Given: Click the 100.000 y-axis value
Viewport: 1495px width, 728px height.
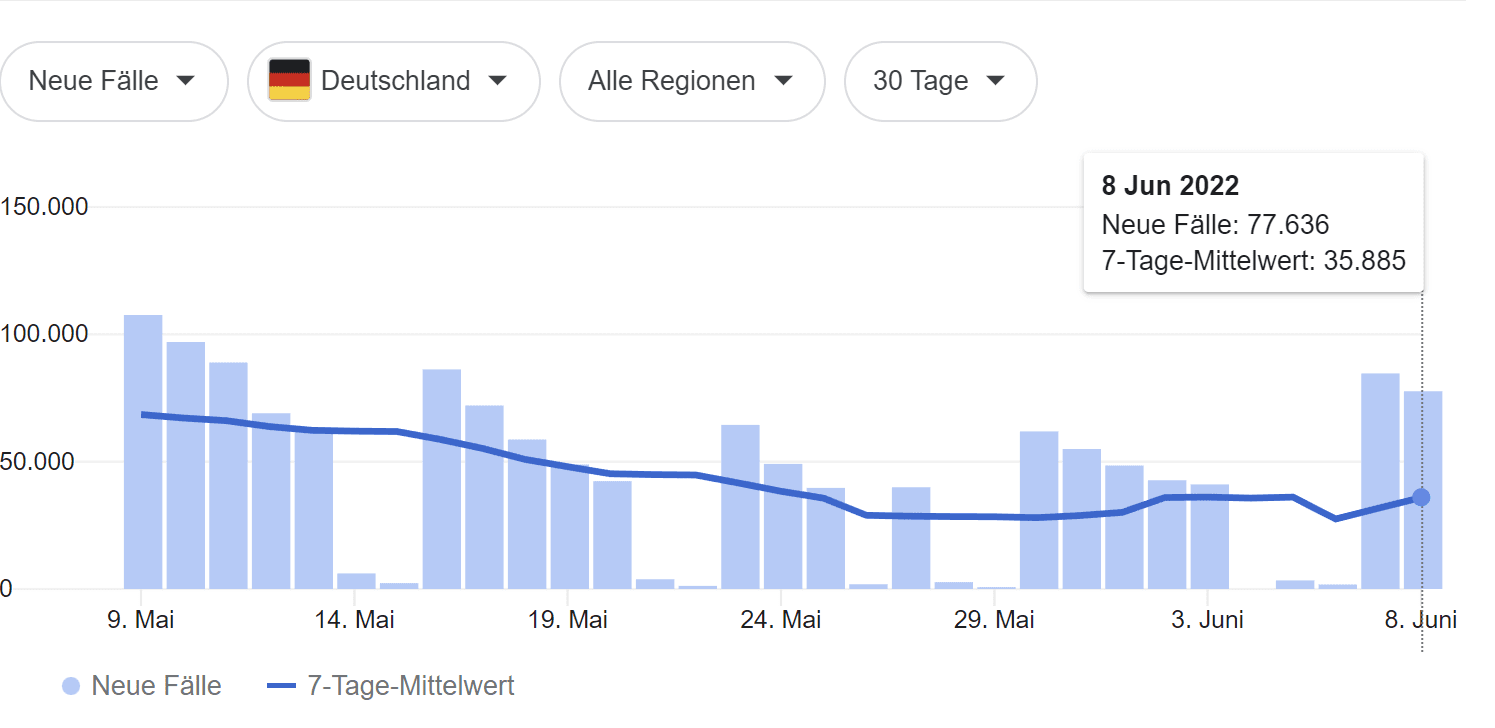Looking at the screenshot, I should coord(44,334).
